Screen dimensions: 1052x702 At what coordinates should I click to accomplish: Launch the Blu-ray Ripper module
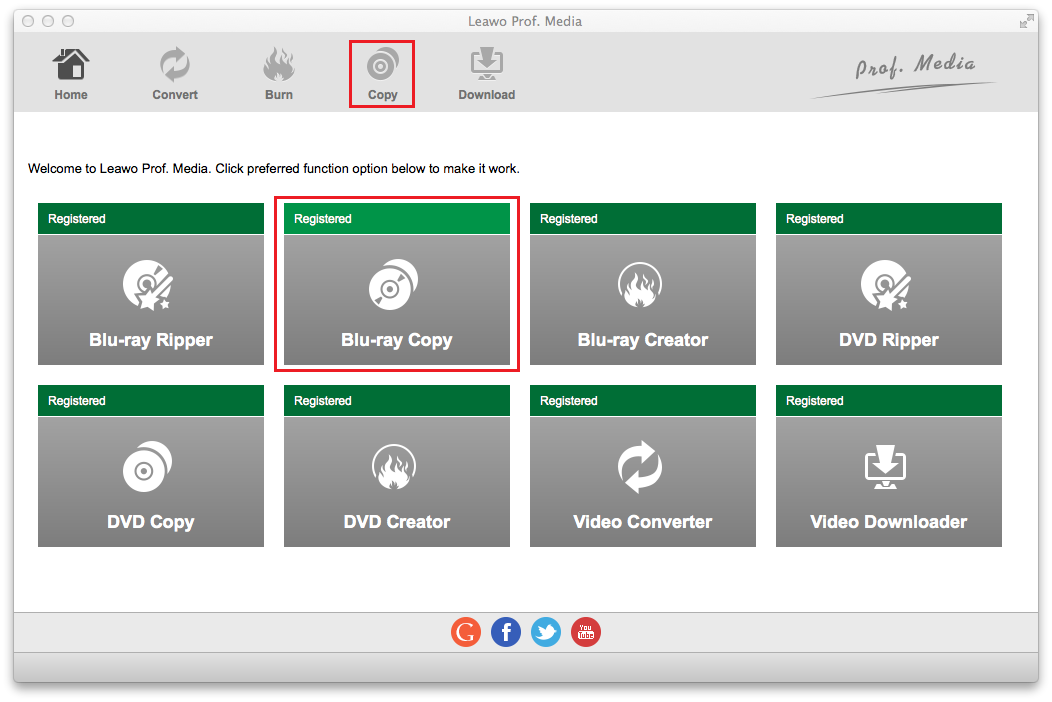pyautogui.click(x=151, y=300)
